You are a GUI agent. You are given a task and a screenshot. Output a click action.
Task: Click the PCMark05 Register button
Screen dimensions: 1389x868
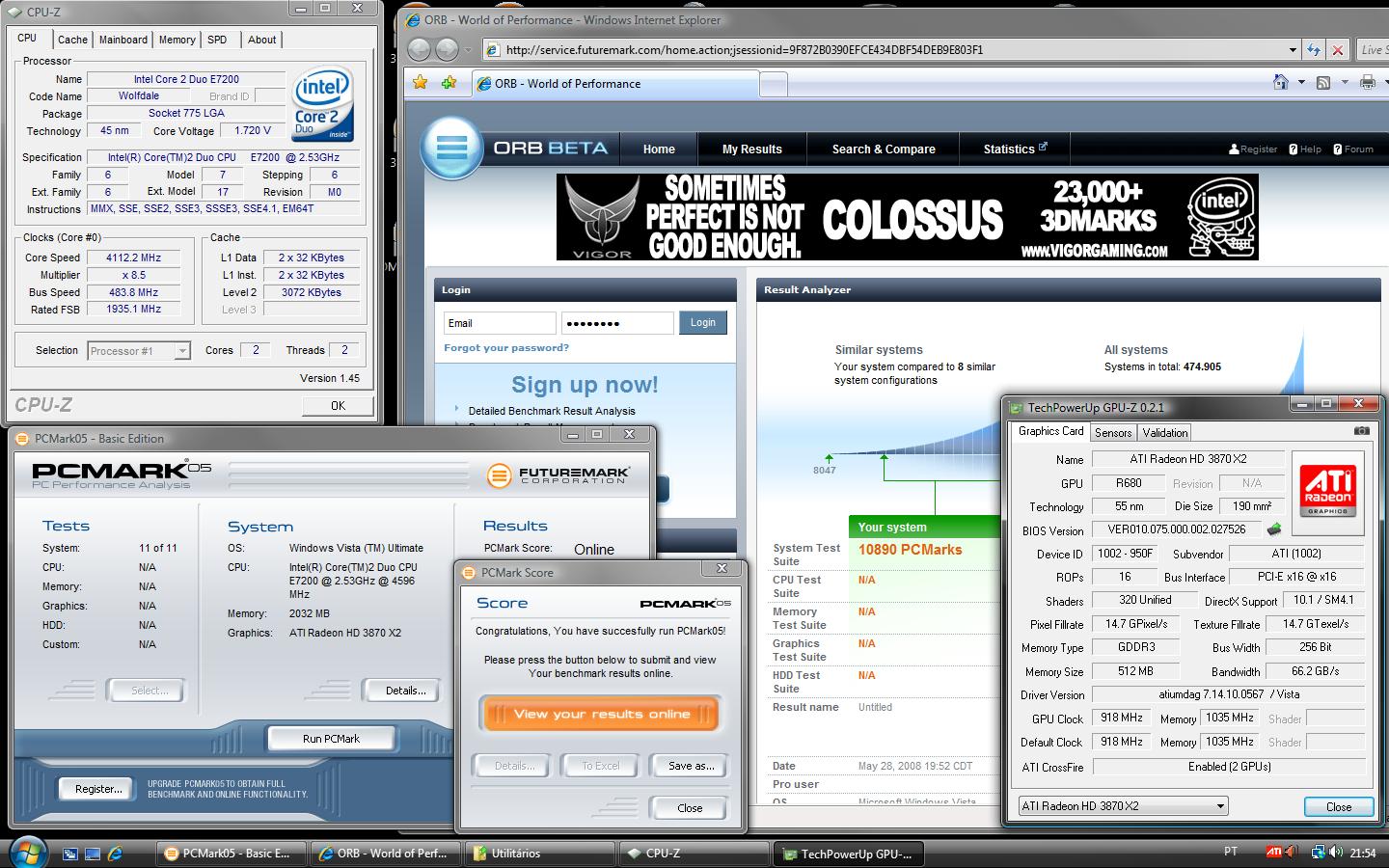(98, 789)
